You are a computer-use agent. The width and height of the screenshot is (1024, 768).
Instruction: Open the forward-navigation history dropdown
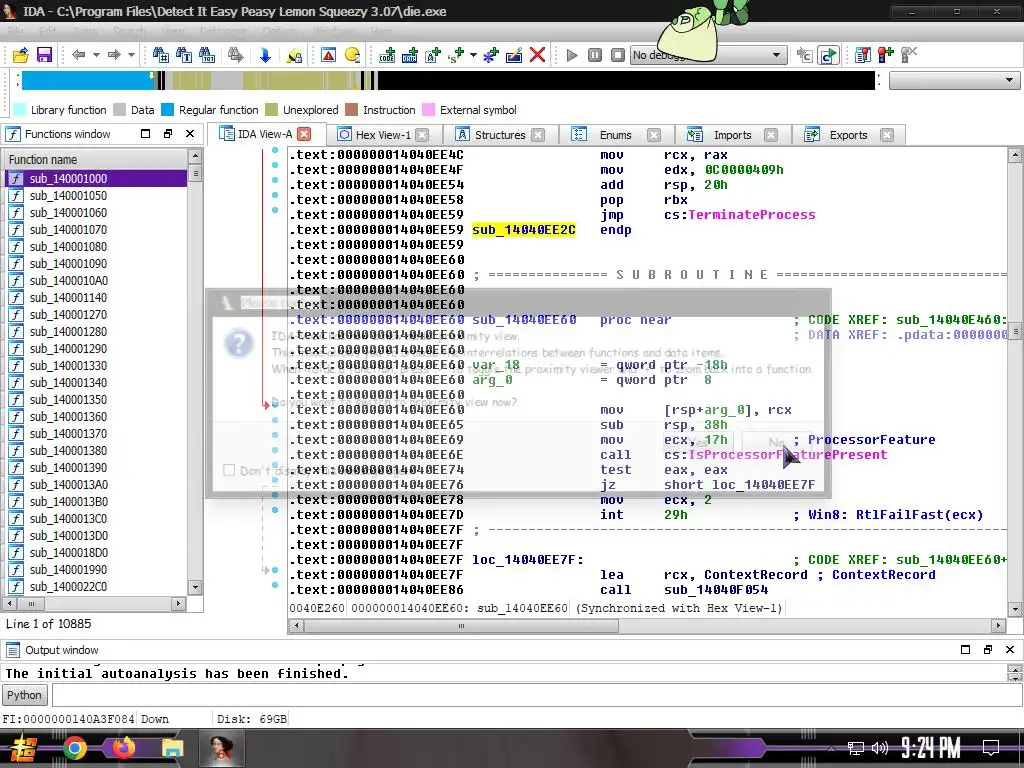pyautogui.click(x=131, y=55)
